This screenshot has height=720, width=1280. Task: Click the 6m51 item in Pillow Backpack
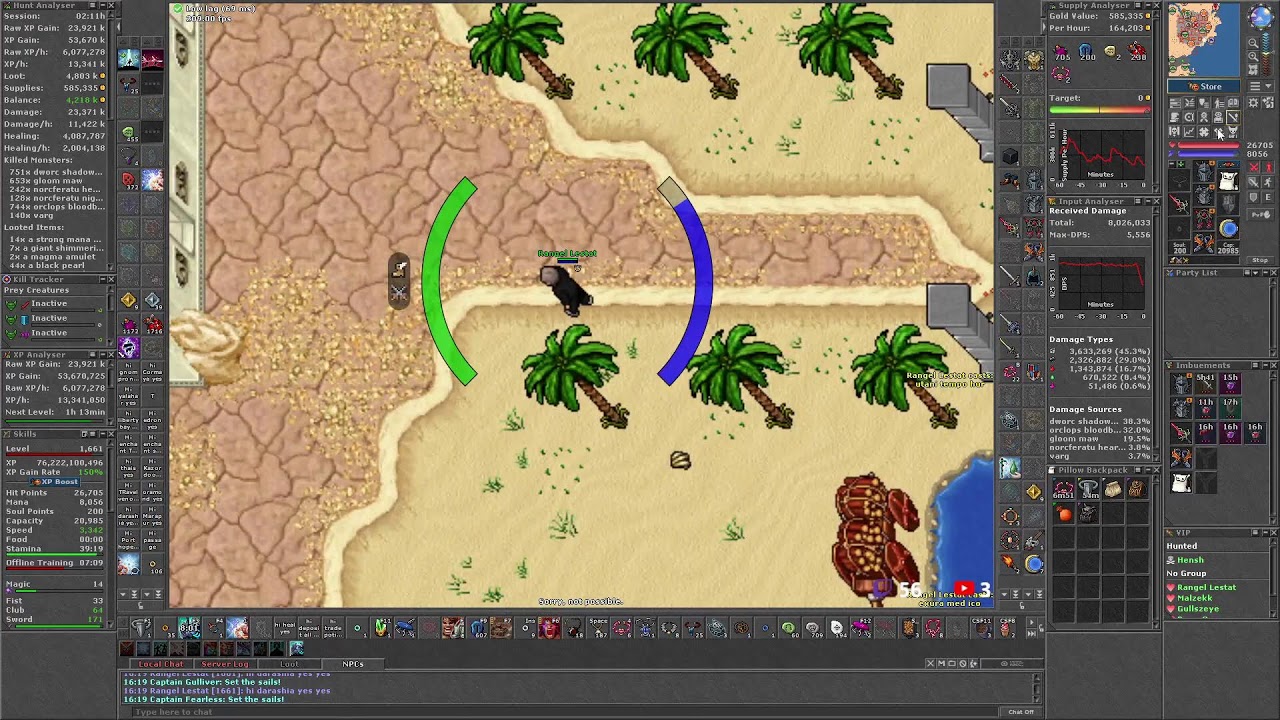tap(1064, 489)
